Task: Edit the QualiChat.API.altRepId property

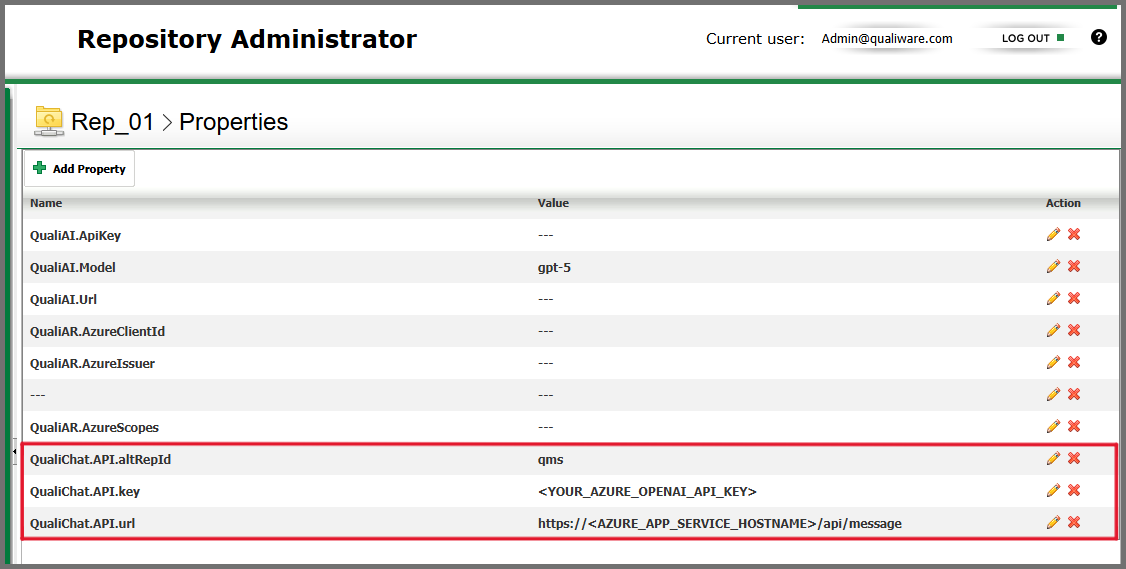Action: (1053, 458)
